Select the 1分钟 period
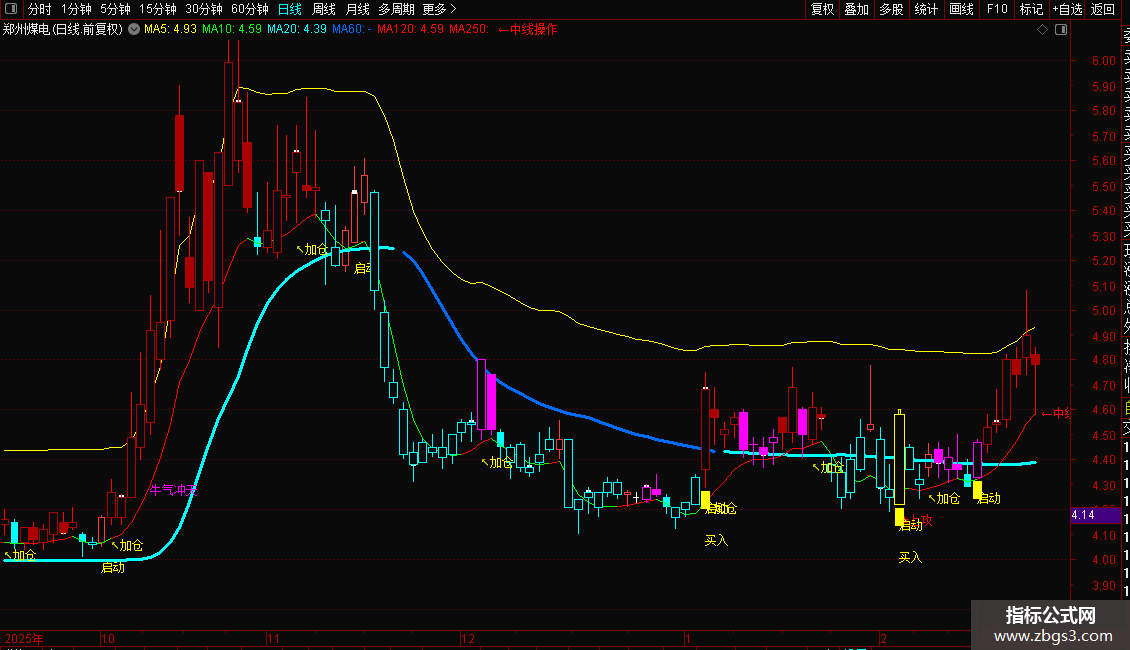The image size is (1130, 650). 76,9
